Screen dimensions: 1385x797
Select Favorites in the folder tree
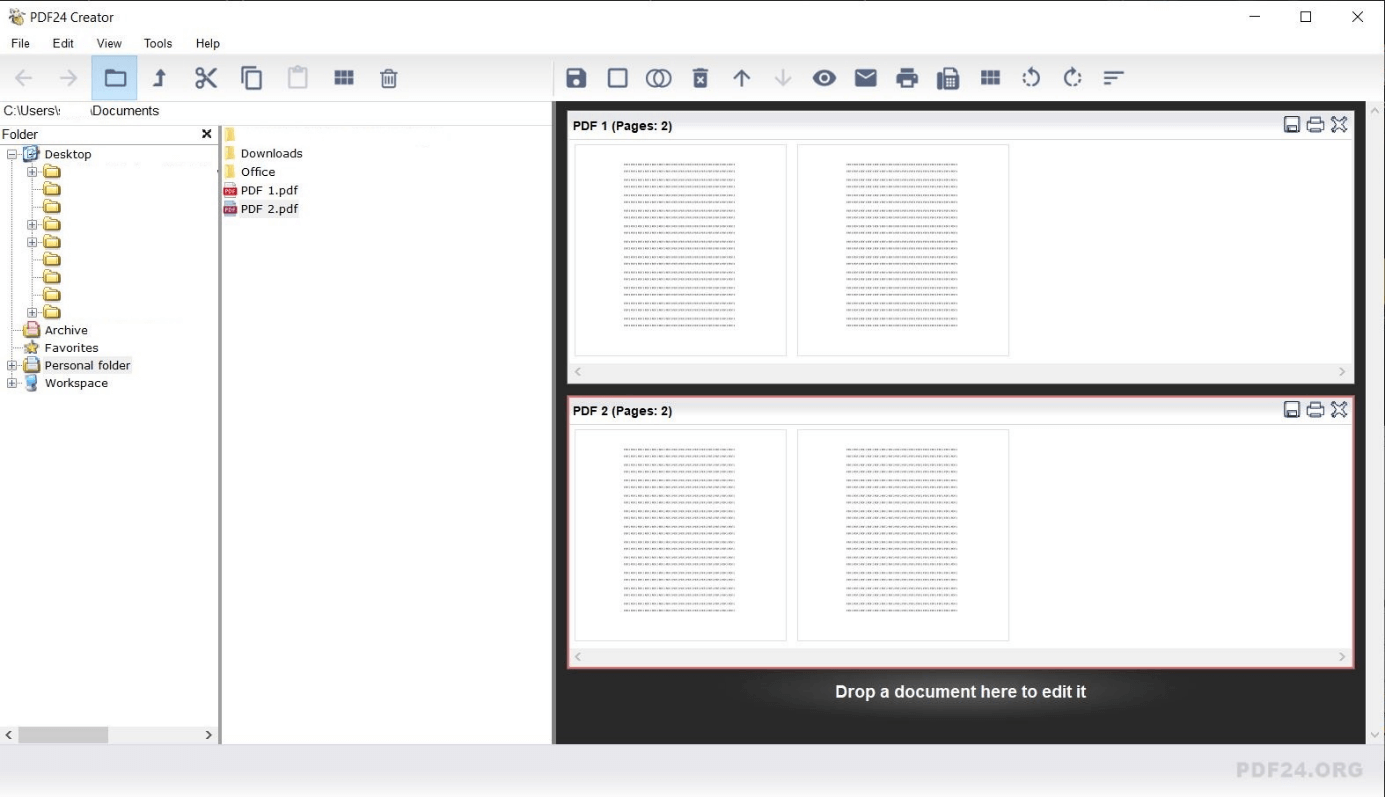click(x=71, y=348)
